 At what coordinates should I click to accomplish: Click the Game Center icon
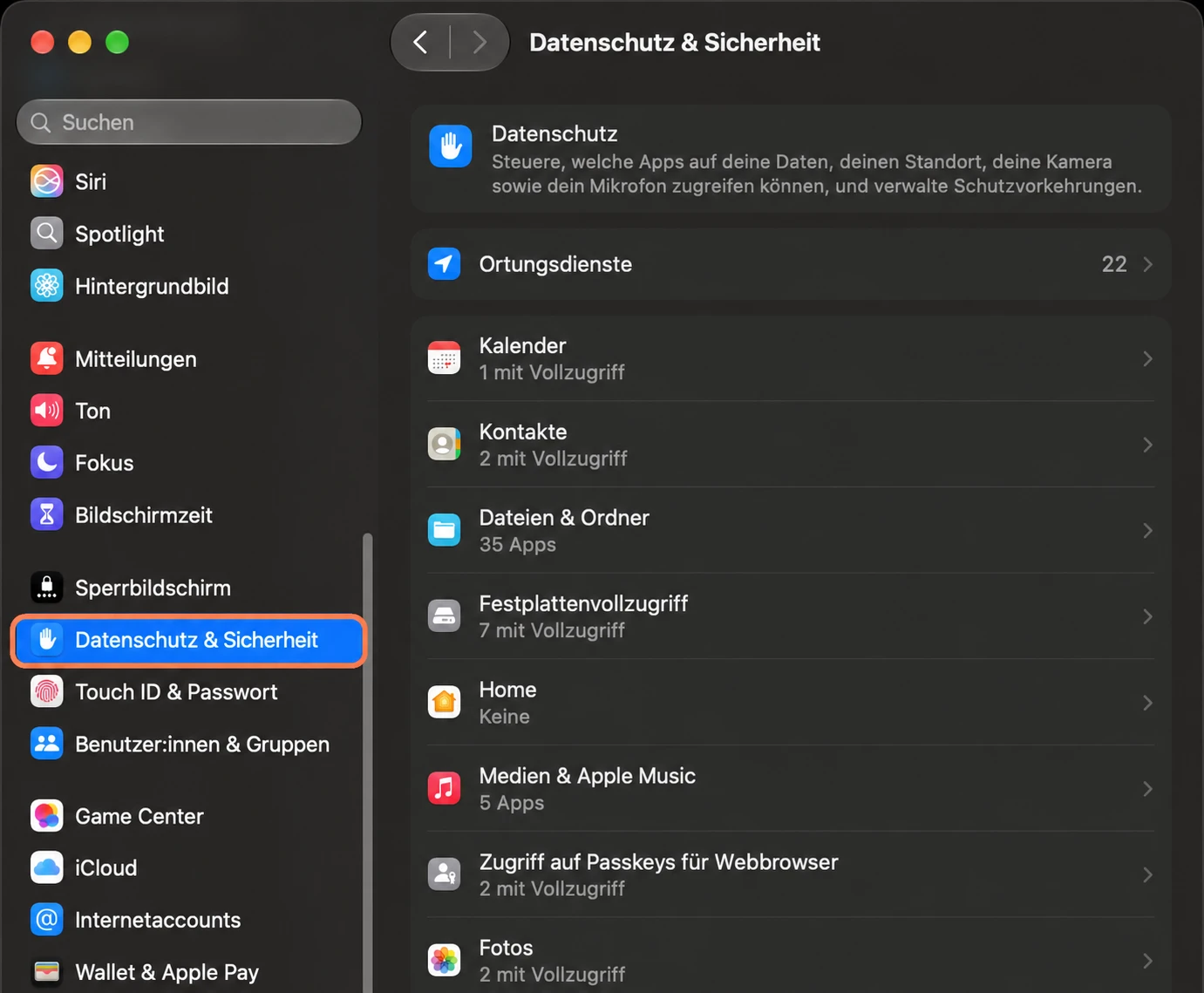pos(47,816)
